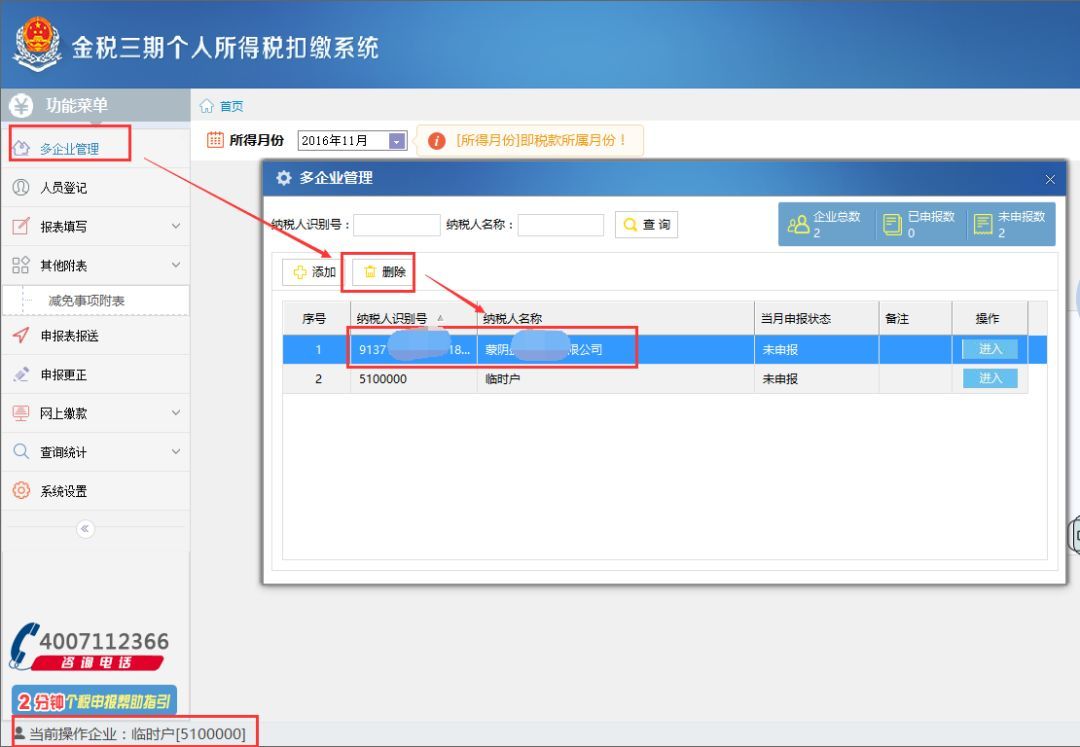
Task: Click 进入 for the 临时户 row
Action: click(990, 378)
